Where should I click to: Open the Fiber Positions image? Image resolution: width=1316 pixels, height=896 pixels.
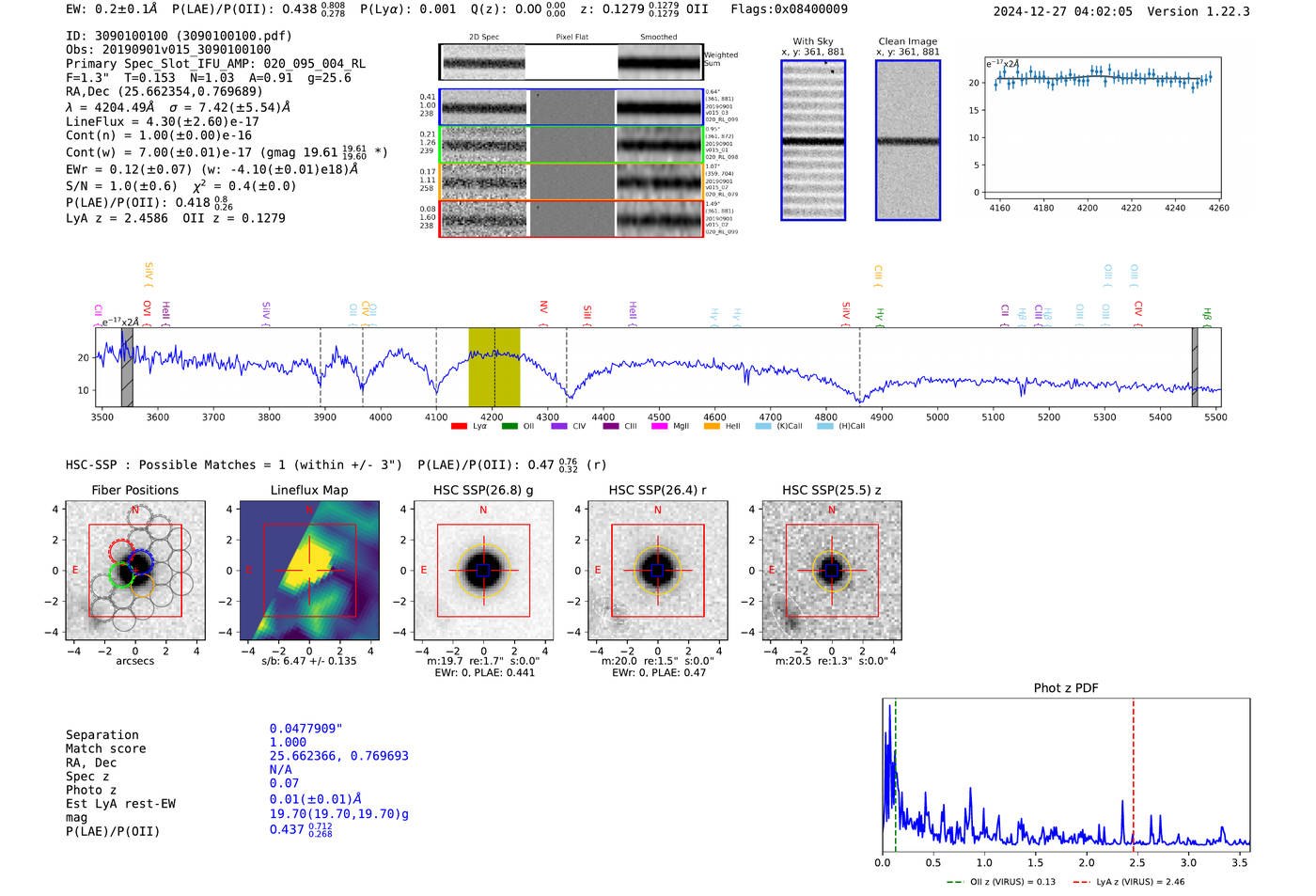[x=134, y=571]
